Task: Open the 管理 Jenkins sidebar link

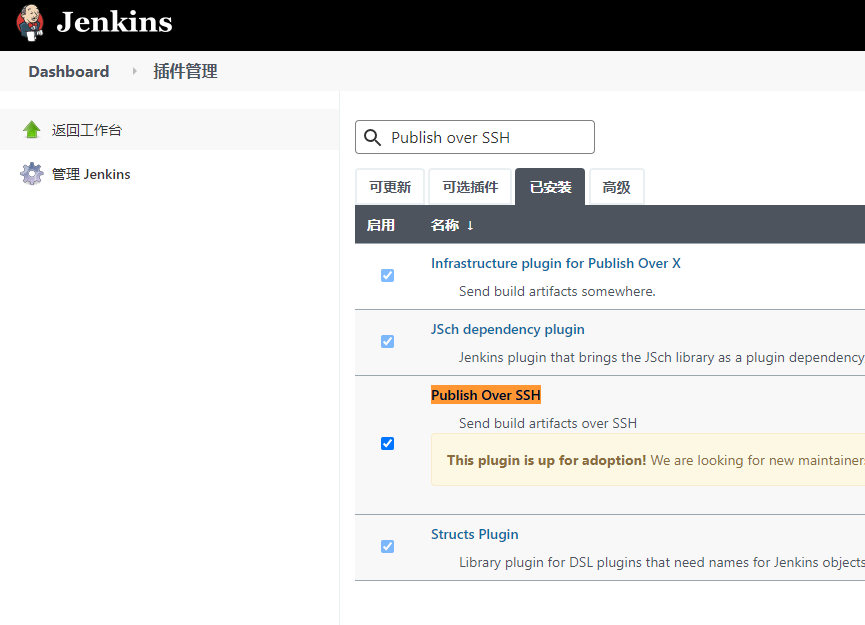Action: [x=91, y=174]
